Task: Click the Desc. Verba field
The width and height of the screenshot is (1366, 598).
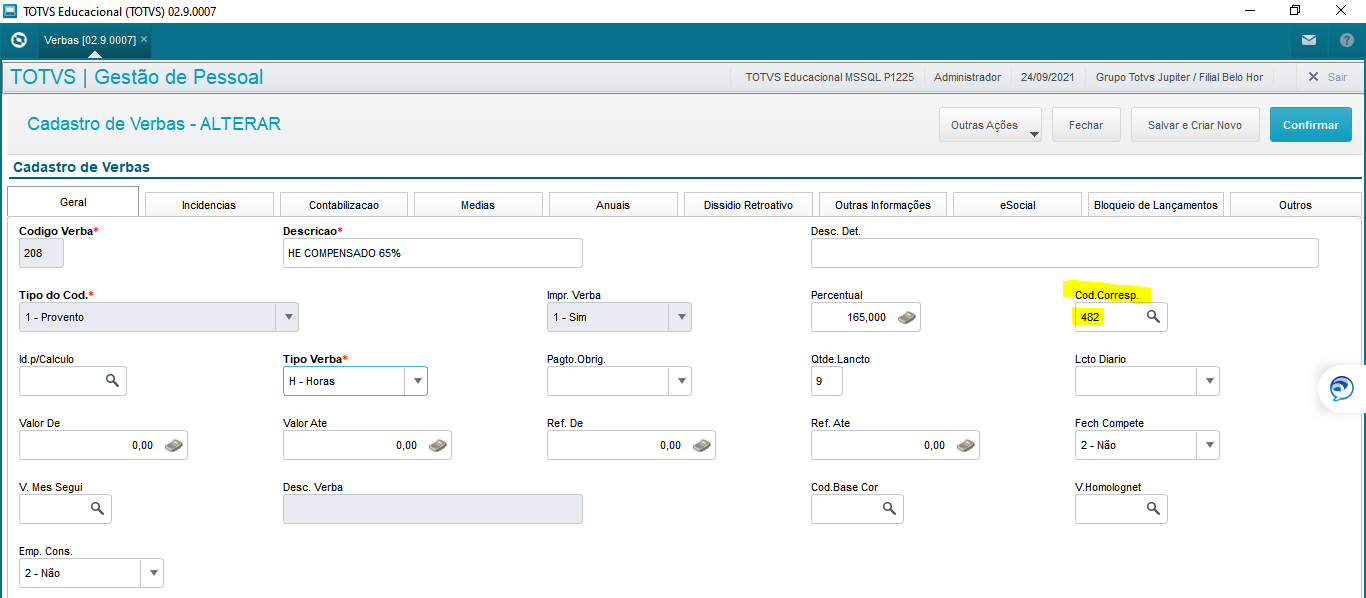Action: [432, 509]
